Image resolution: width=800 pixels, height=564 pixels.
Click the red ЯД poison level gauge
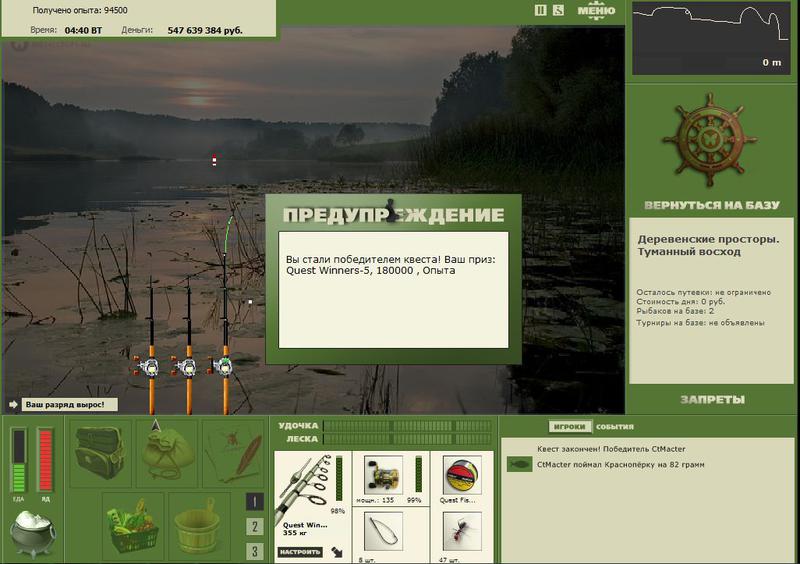[45, 461]
